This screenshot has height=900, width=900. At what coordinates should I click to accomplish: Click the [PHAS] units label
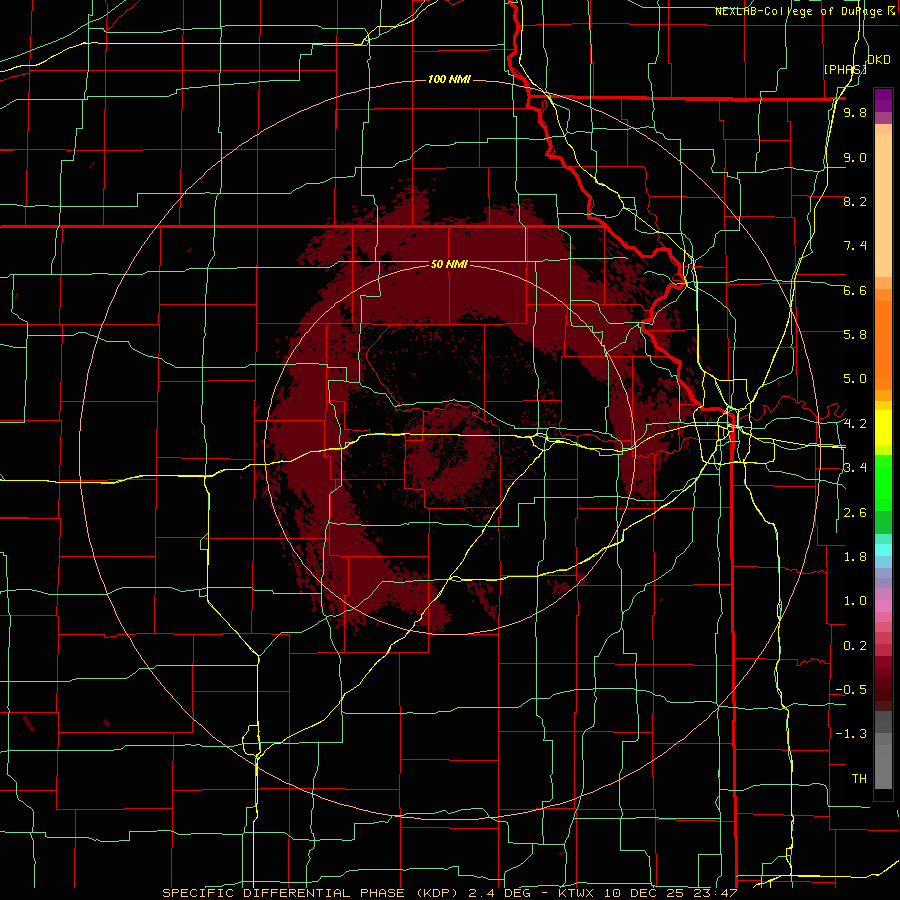coord(845,69)
